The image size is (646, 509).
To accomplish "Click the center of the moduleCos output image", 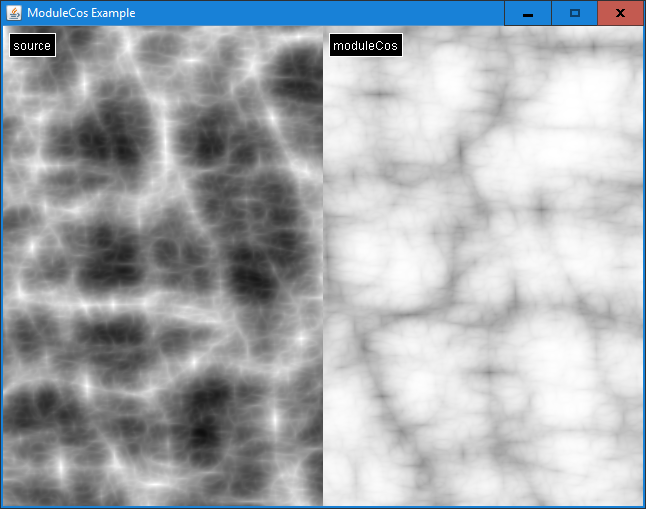I will 483,266.
